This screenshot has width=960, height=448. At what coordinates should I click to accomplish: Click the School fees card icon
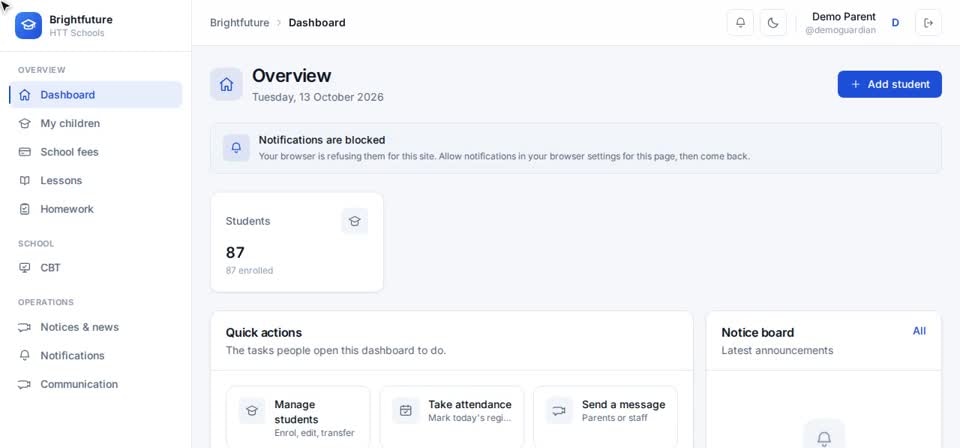[24, 152]
